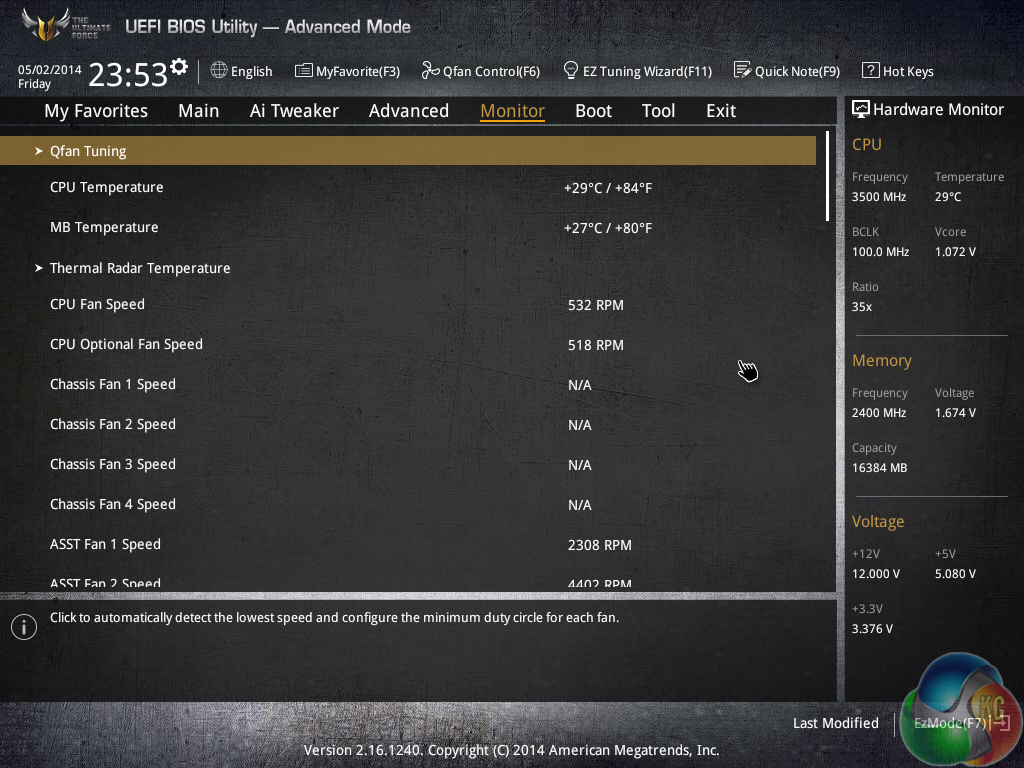Show the Hot Keys help
Image resolution: width=1024 pixels, height=768 pixels.
(898, 71)
